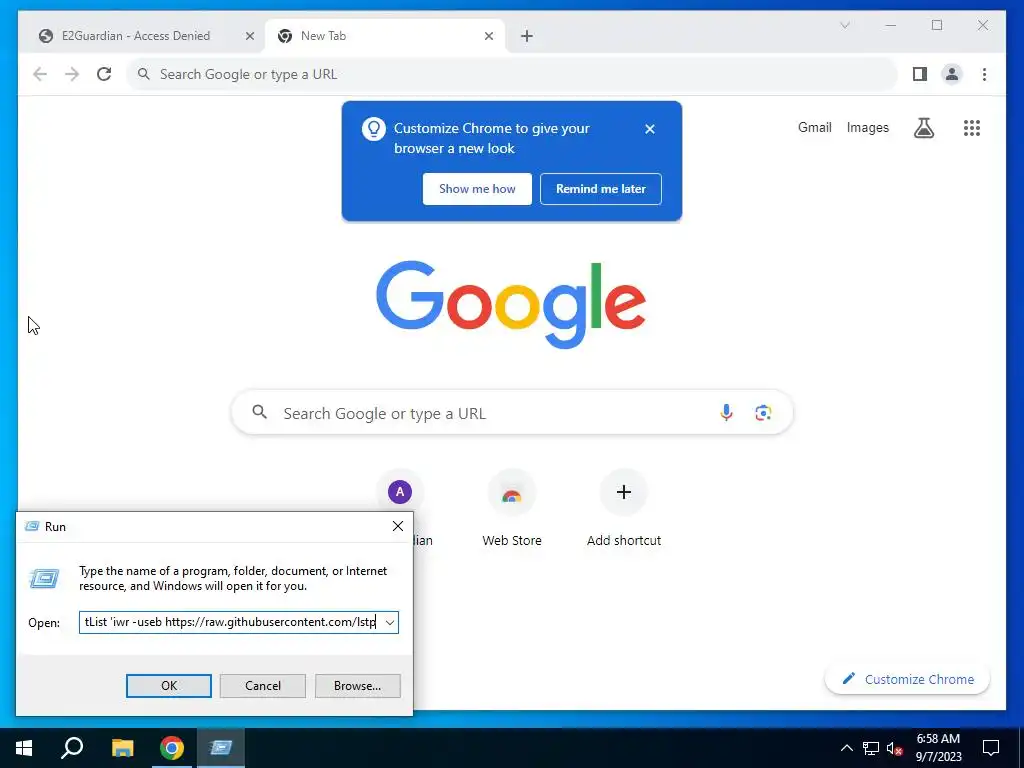This screenshot has height=768, width=1024.
Task: Click the Customize Chrome pencil button
Action: 907,679
